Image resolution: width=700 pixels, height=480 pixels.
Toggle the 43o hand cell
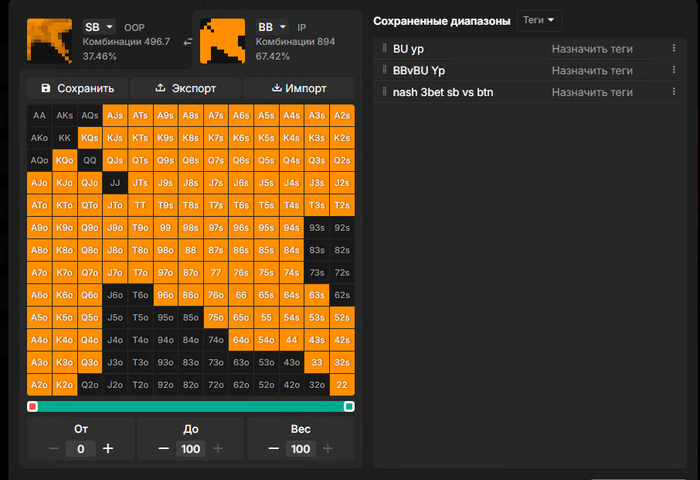(292, 363)
